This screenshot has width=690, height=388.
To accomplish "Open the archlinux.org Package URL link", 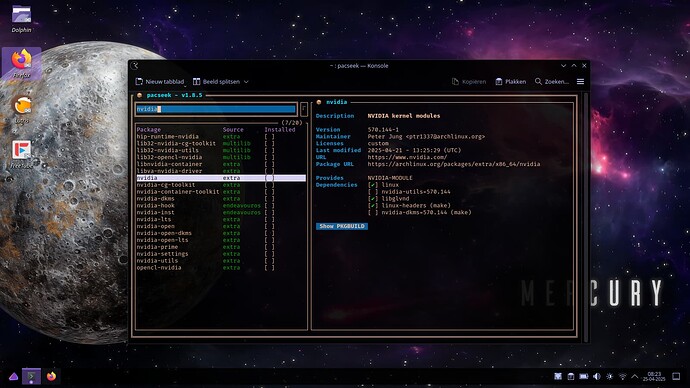I will tap(454, 164).
